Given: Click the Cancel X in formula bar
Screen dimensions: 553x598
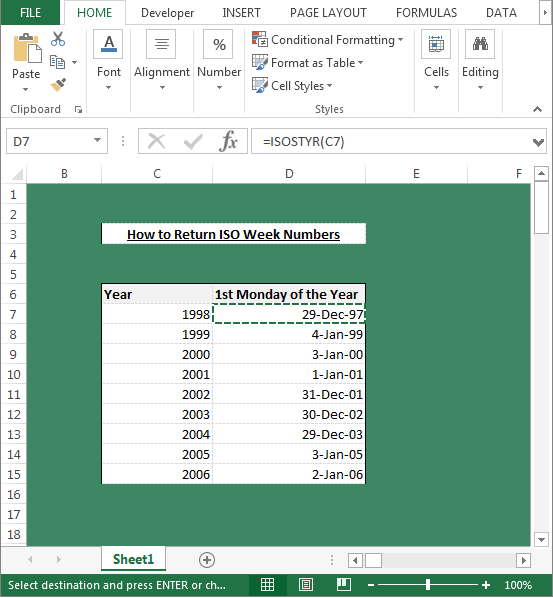Looking at the screenshot, I should pos(156,141).
